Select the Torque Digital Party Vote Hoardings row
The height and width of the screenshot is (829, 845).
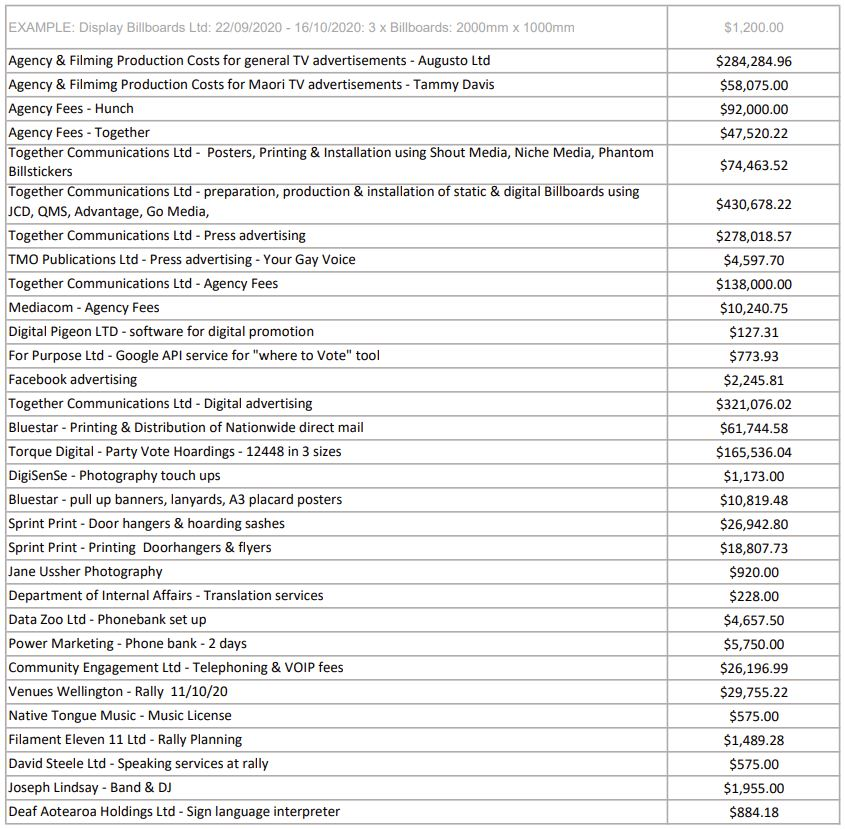175,451
